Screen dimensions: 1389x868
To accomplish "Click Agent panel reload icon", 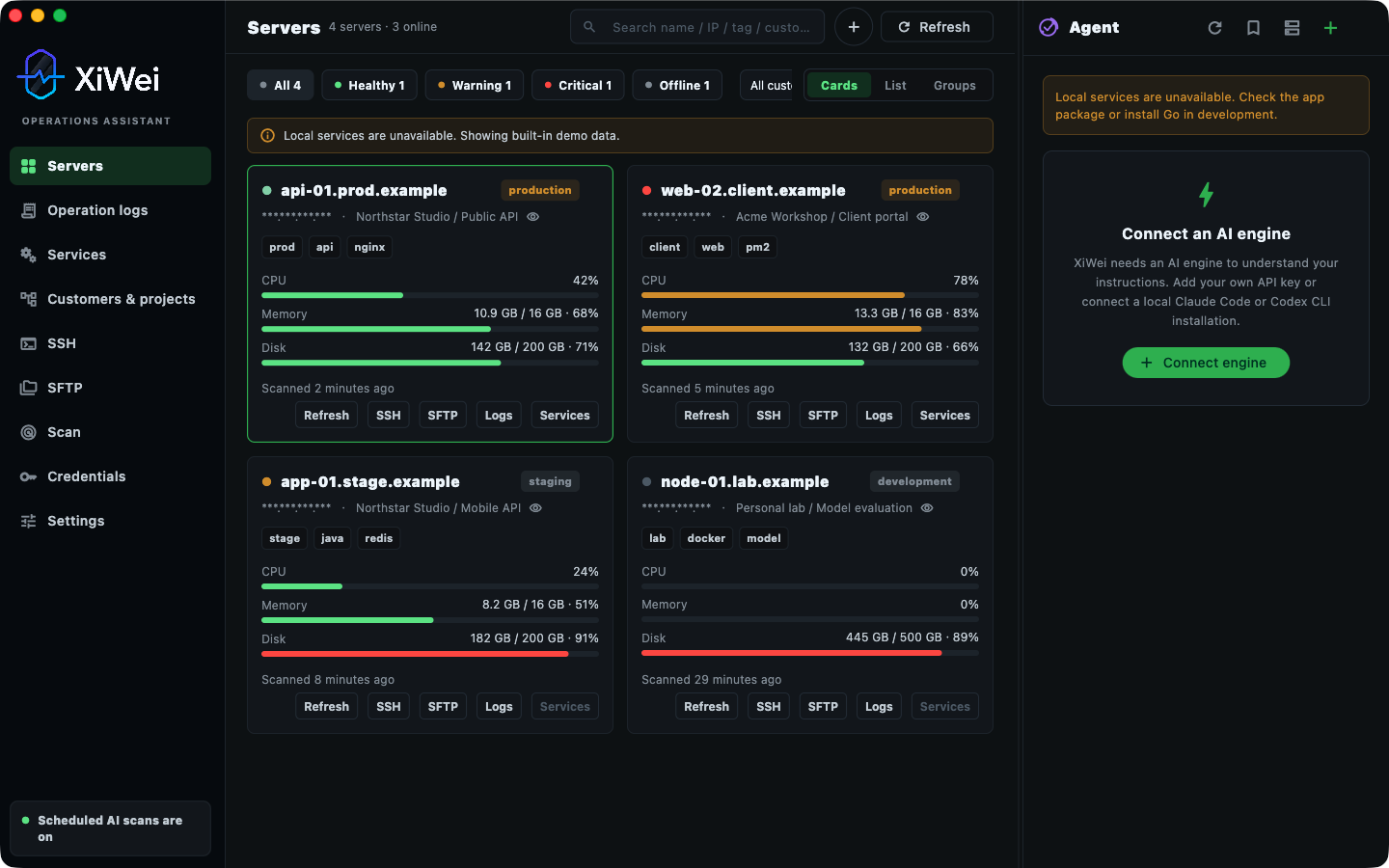I will (x=1215, y=28).
